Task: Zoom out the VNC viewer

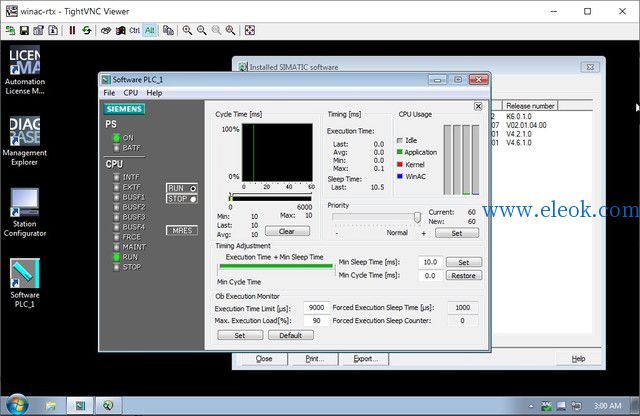Action: pyautogui.click(x=202, y=30)
